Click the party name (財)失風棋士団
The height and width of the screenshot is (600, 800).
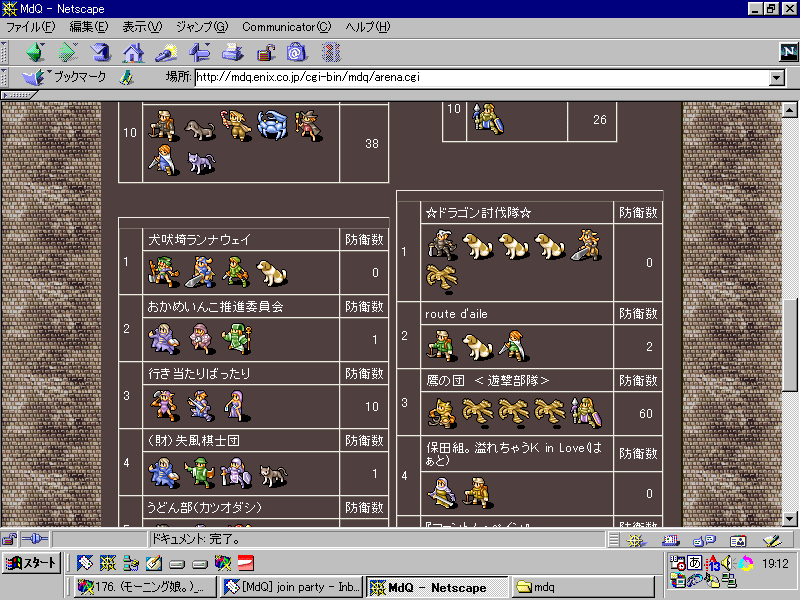[x=193, y=440]
